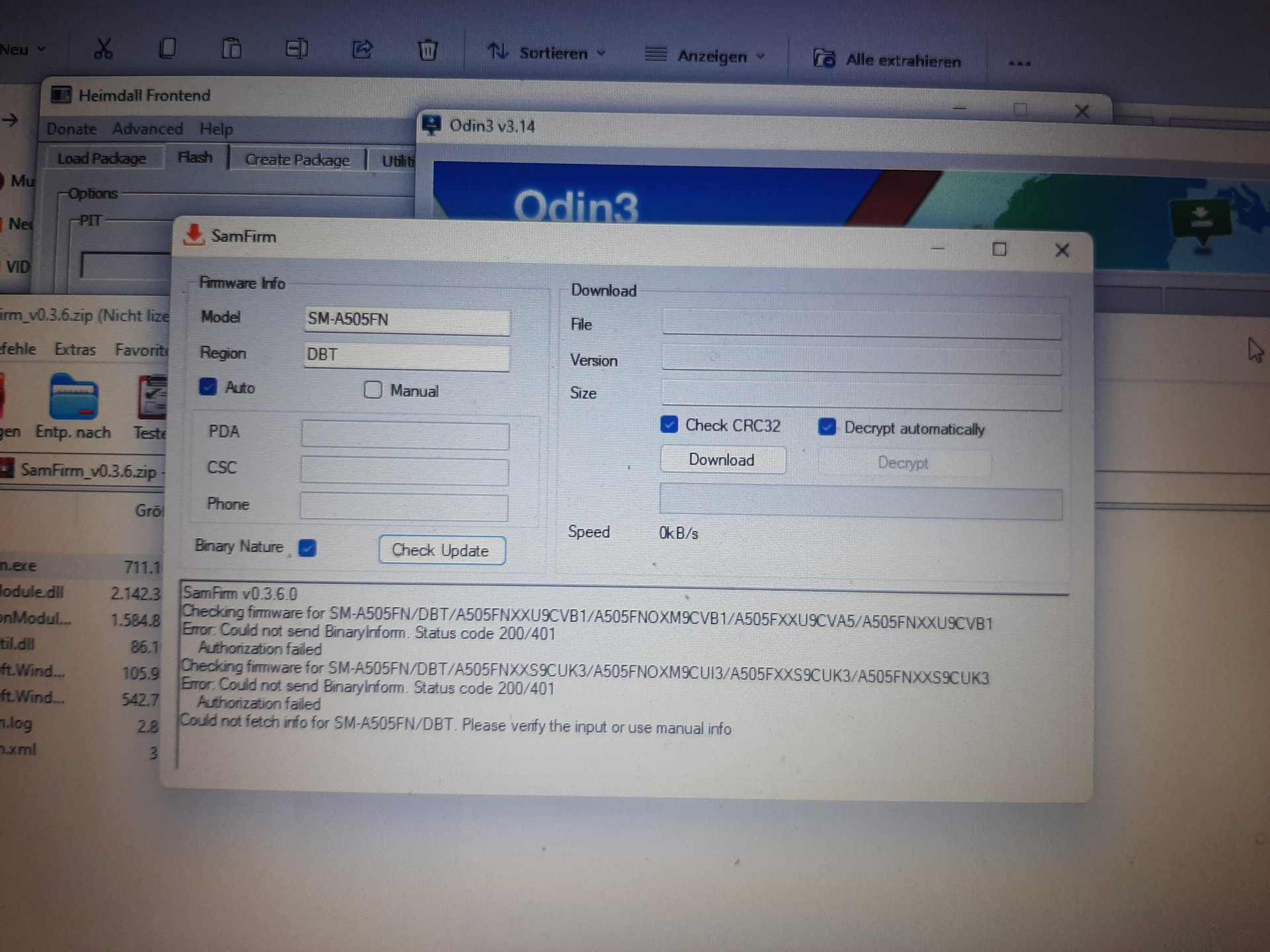1270x952 pixels.
Task: Click the Odin3 v3.14 title bar icon
Action: click(x=432, y=124)
